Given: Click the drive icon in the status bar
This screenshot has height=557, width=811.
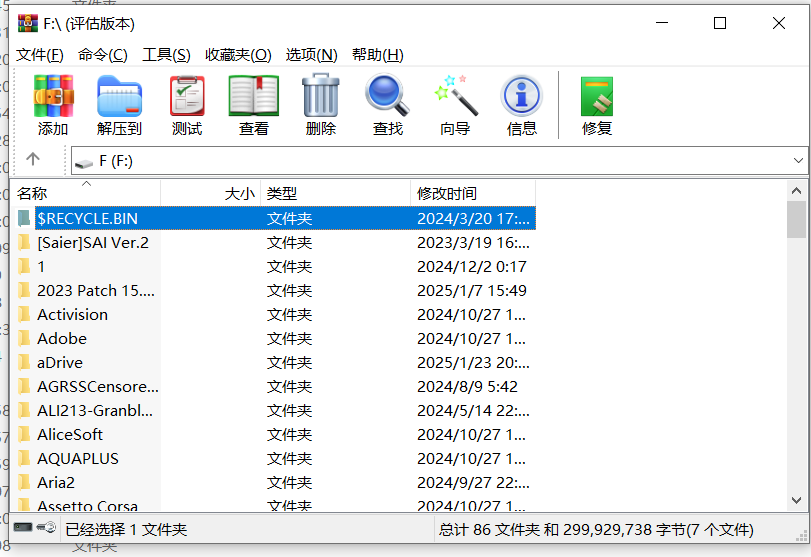Looking at the screenshot, I should [x=23, y=528].
